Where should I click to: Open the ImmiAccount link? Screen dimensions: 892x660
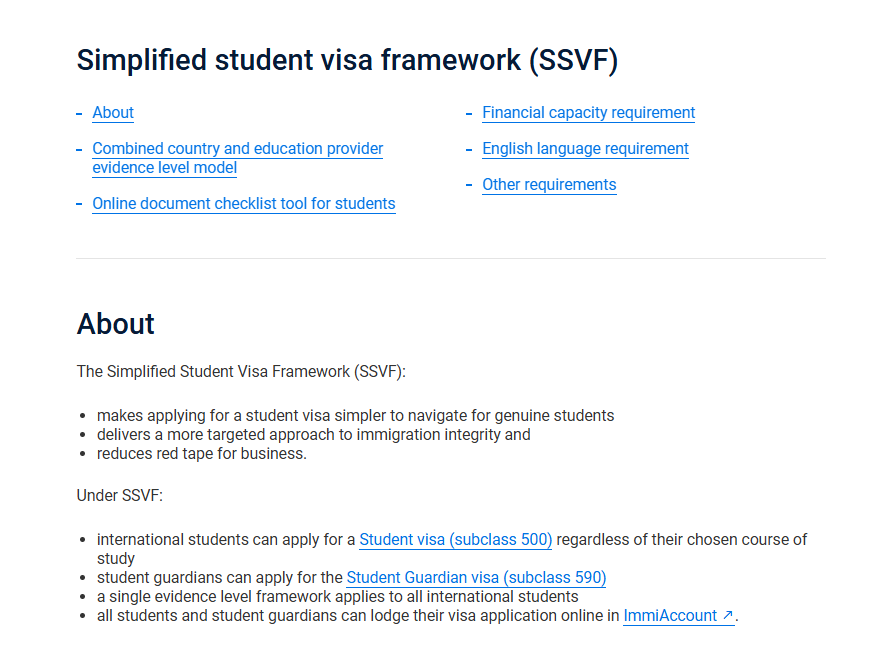pos(670,616)
